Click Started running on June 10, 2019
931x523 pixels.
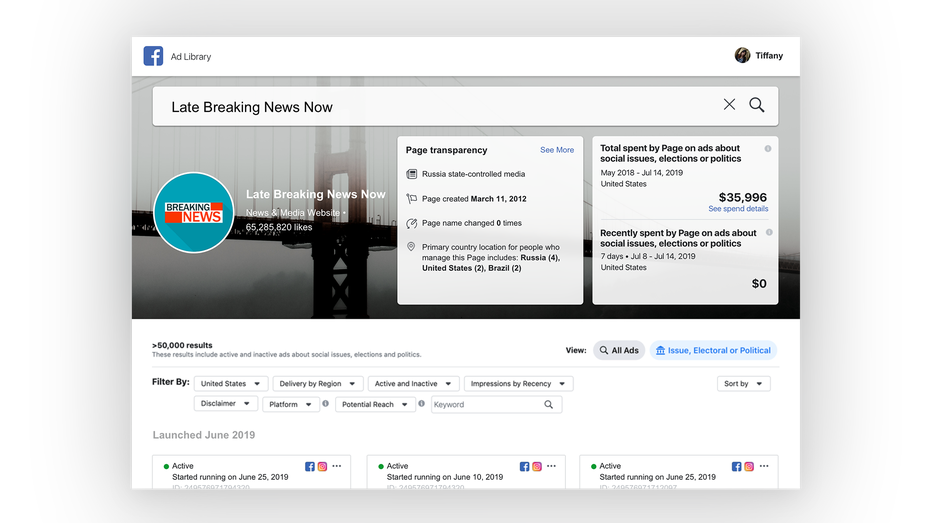pos(445,477)
